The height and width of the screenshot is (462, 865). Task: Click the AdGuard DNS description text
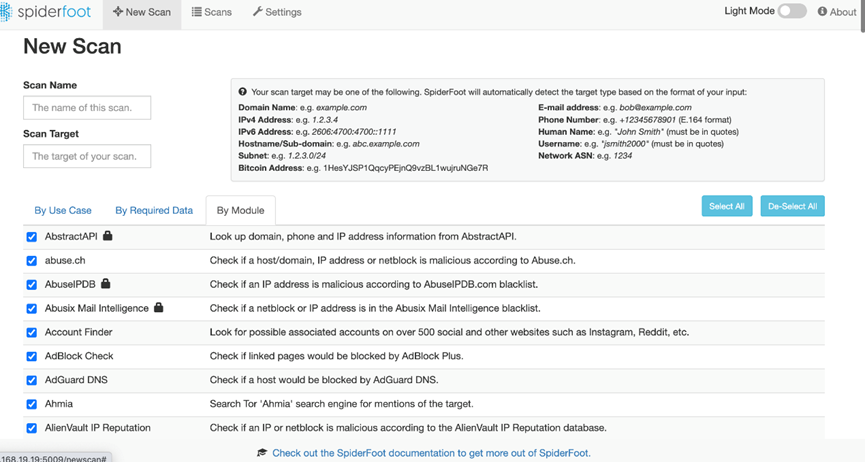(x=324, y=380)
